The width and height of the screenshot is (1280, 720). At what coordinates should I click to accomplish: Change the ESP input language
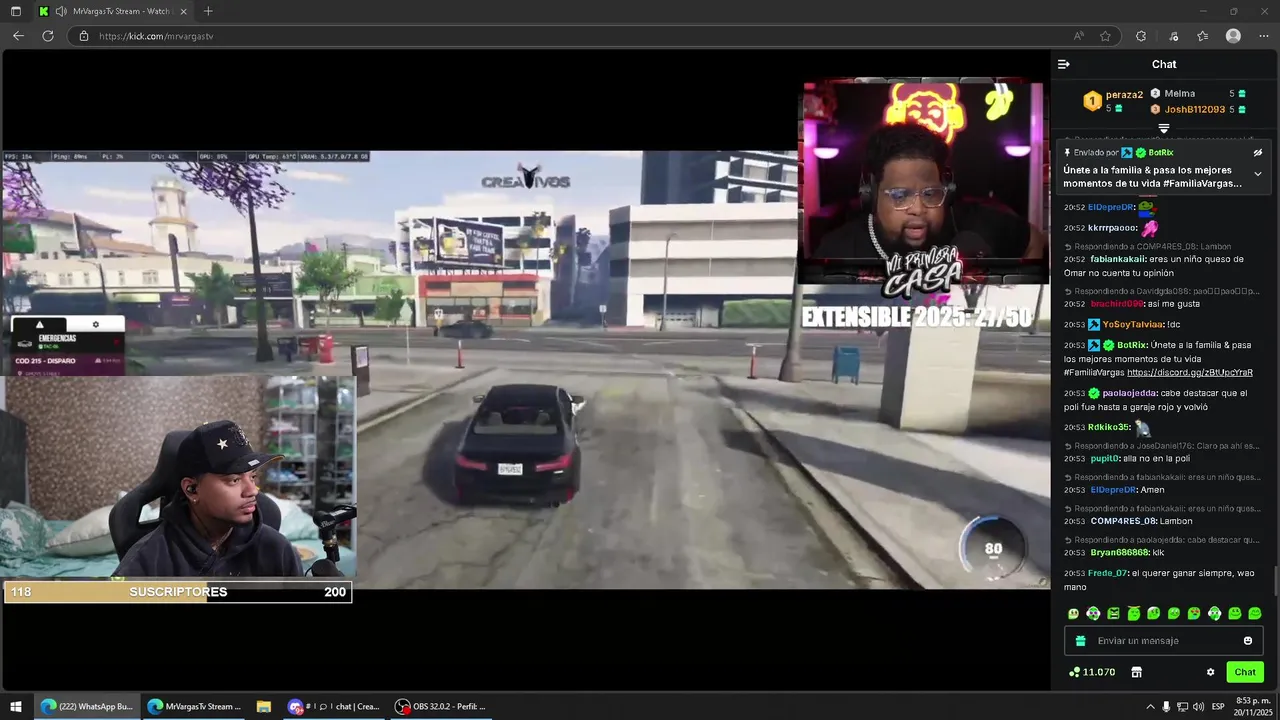(1218, 706)
